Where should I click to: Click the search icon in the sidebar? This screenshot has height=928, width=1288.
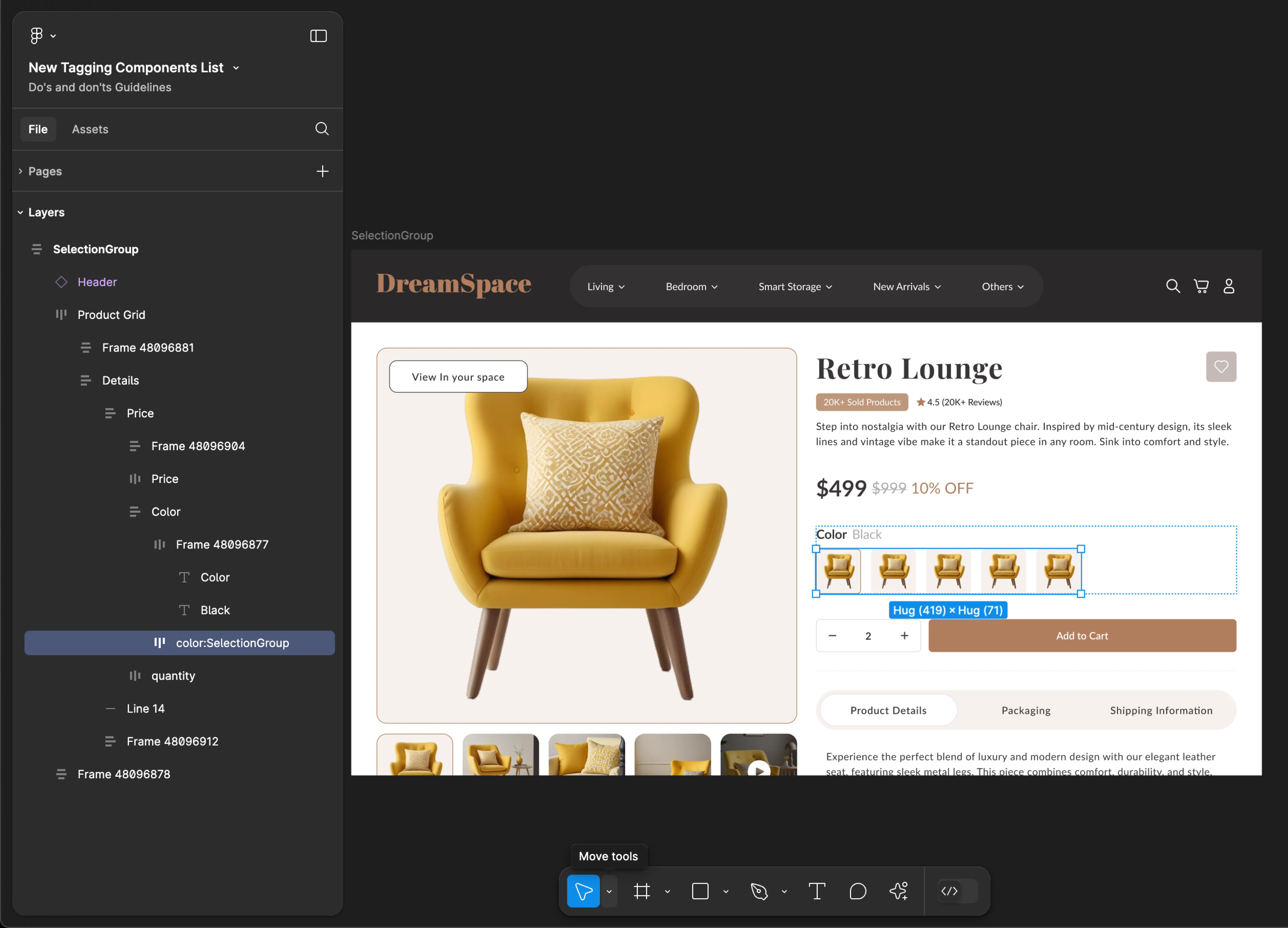[322, 129]
